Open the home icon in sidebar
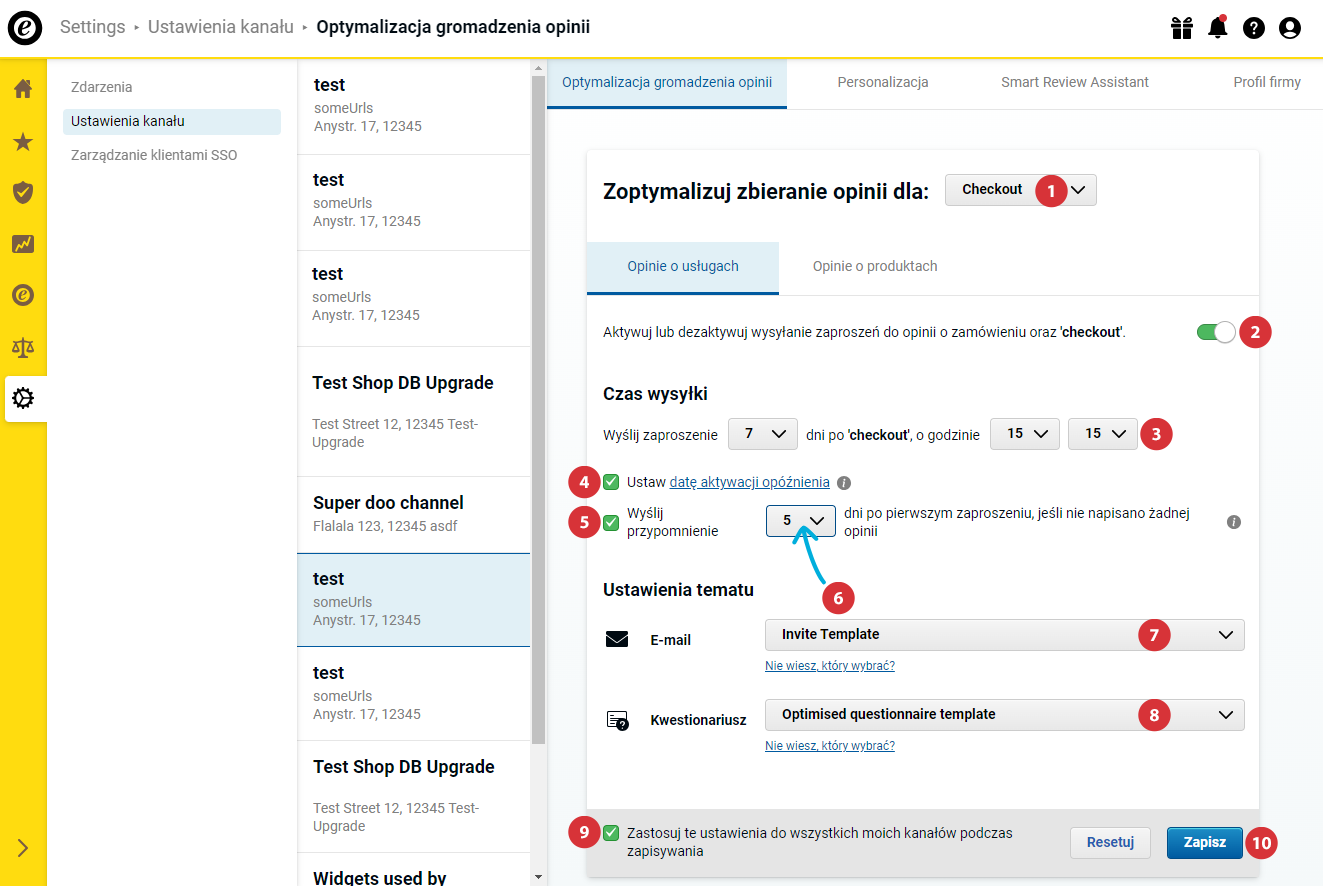1323x886 pixels. tap(23, 88)
